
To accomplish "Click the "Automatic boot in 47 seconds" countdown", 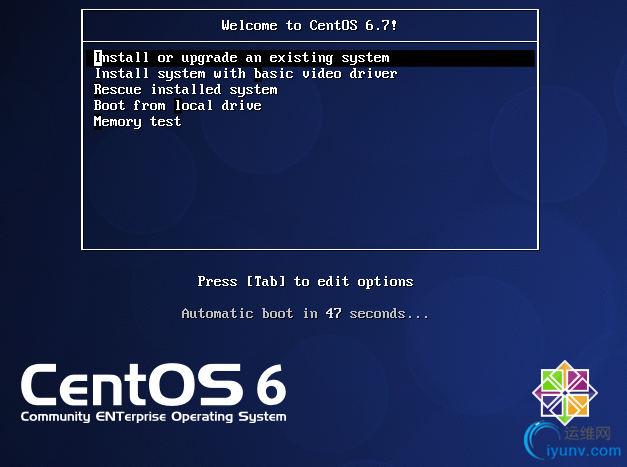I will [305, 313].
